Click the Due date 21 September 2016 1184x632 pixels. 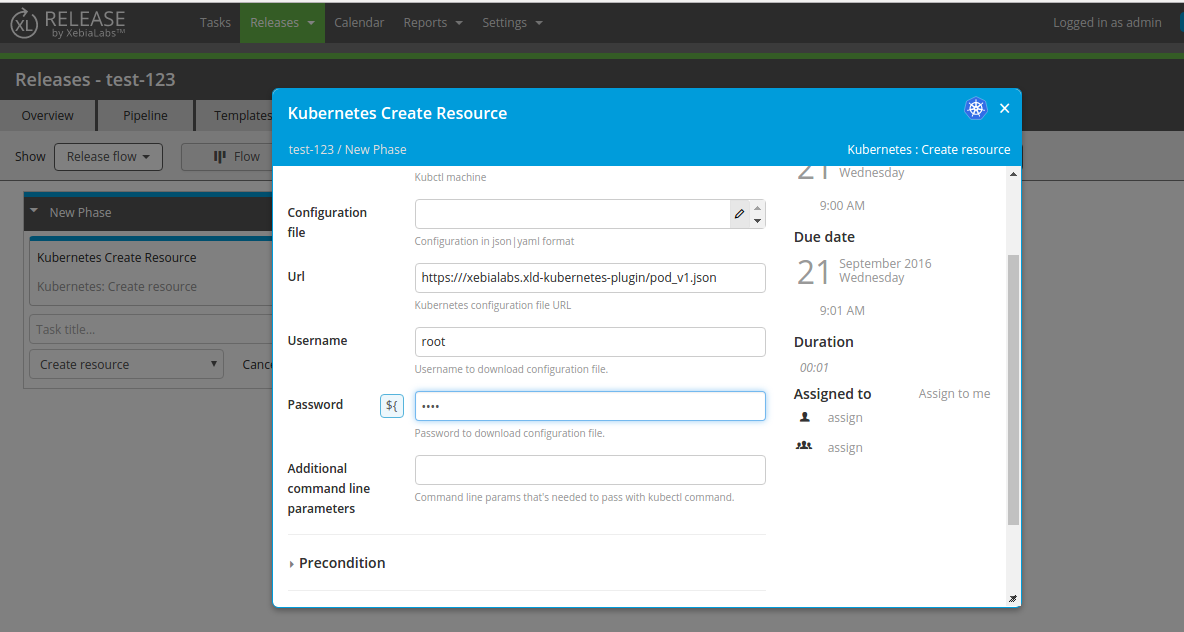point(864,271)
